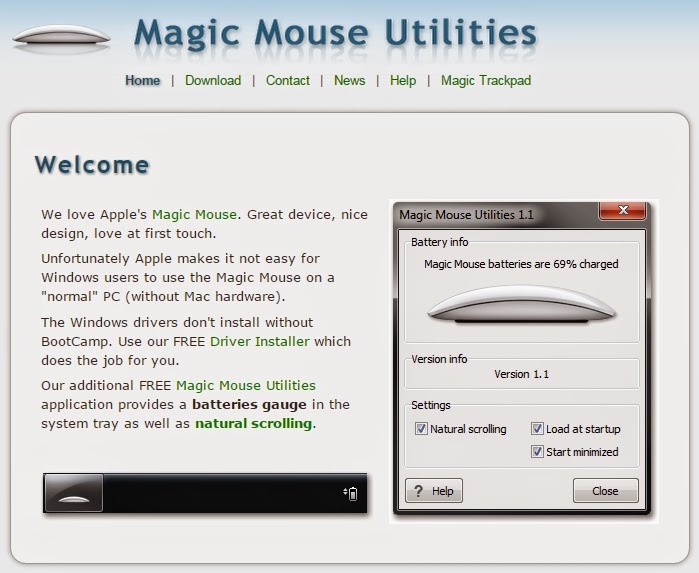Image resolution: width=699 pixels, height=573 pixels.
Task: Click the 'batteries gauge' bold text
Action: 249,404
